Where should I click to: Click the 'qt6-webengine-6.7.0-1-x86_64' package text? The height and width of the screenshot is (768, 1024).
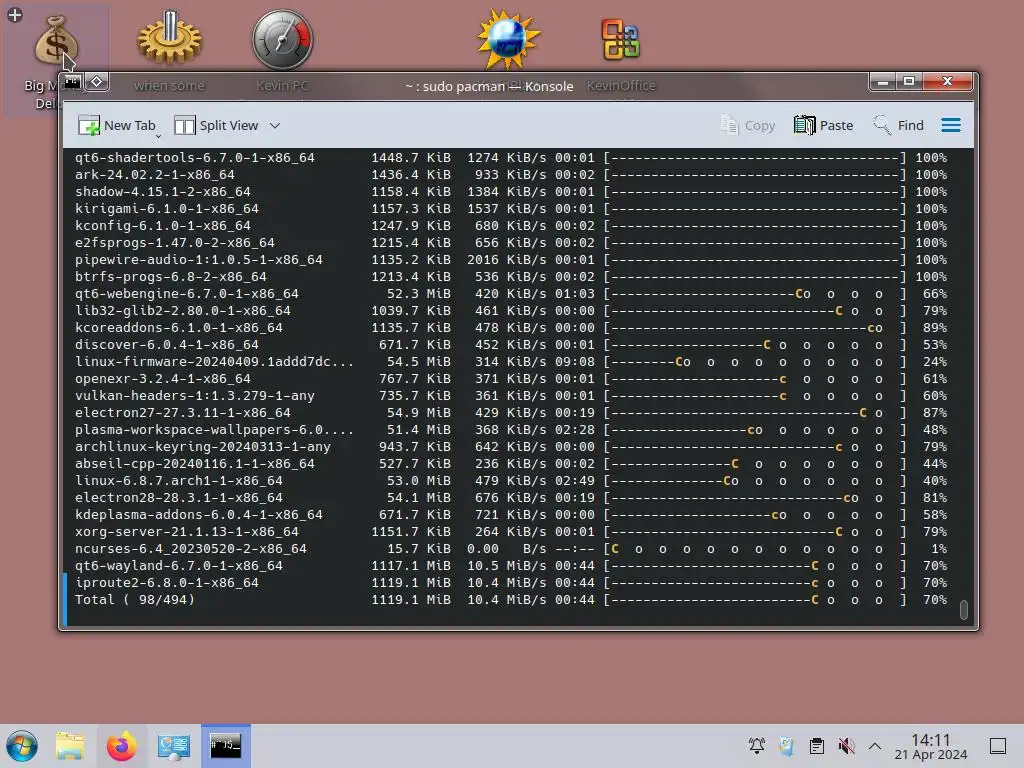187,293
